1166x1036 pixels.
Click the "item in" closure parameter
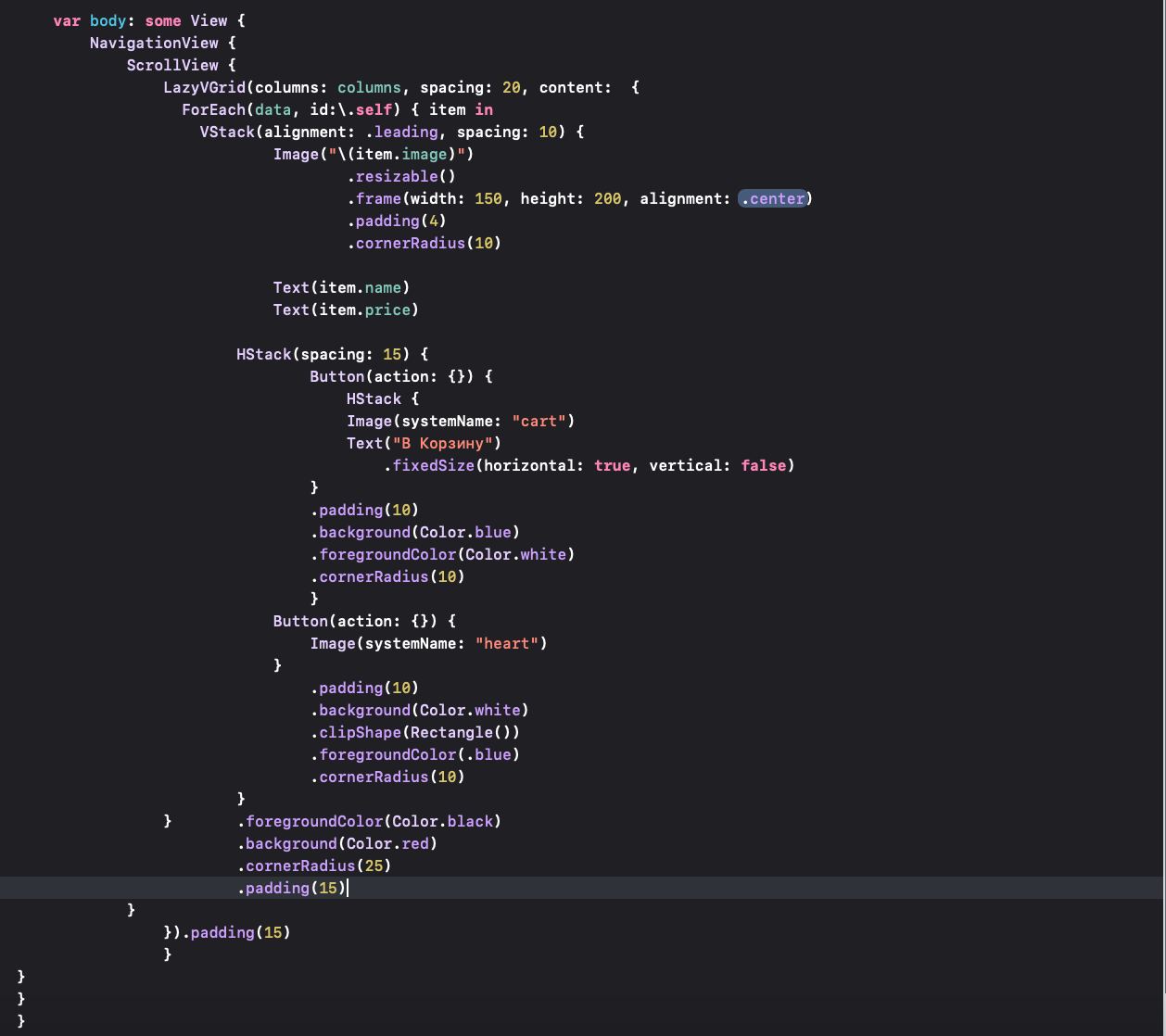coord(462,109)
